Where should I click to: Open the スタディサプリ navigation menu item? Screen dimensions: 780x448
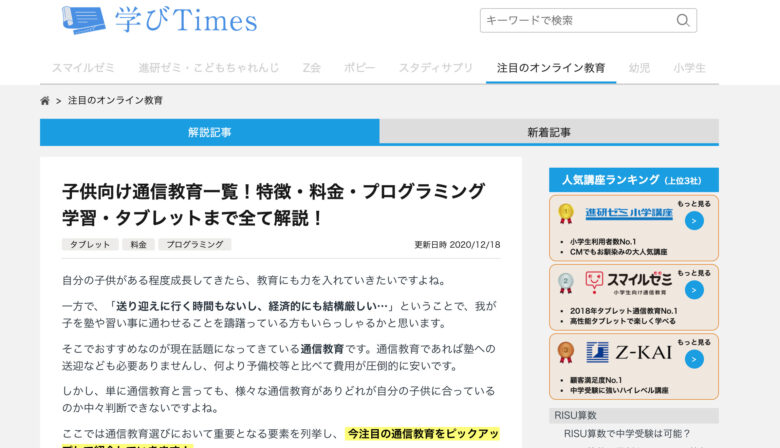pyautogui.click(x=435, y=68)
